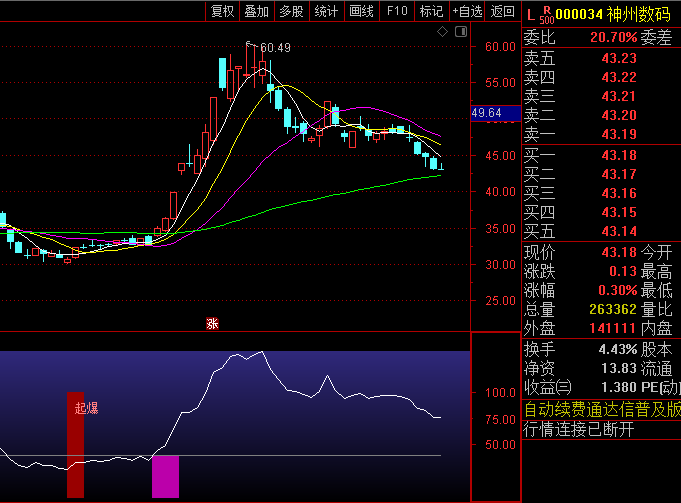Click 卖五 price 43.23
This screenshot has width=681, height=503.
(619, 58)
